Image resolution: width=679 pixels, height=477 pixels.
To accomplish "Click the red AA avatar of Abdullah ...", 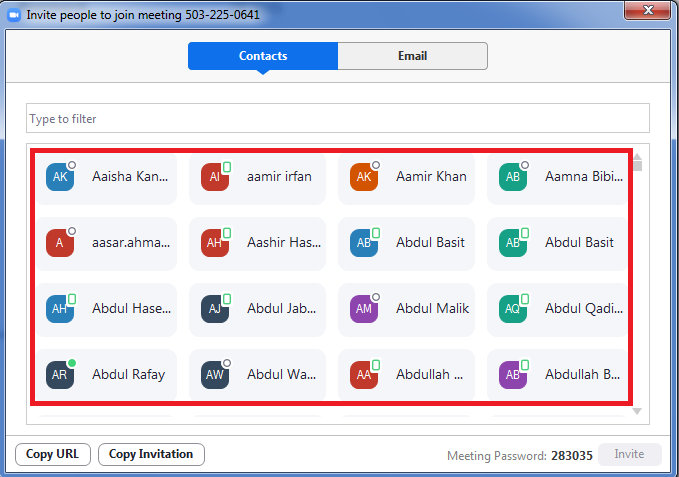I will (x=364, y=375).
